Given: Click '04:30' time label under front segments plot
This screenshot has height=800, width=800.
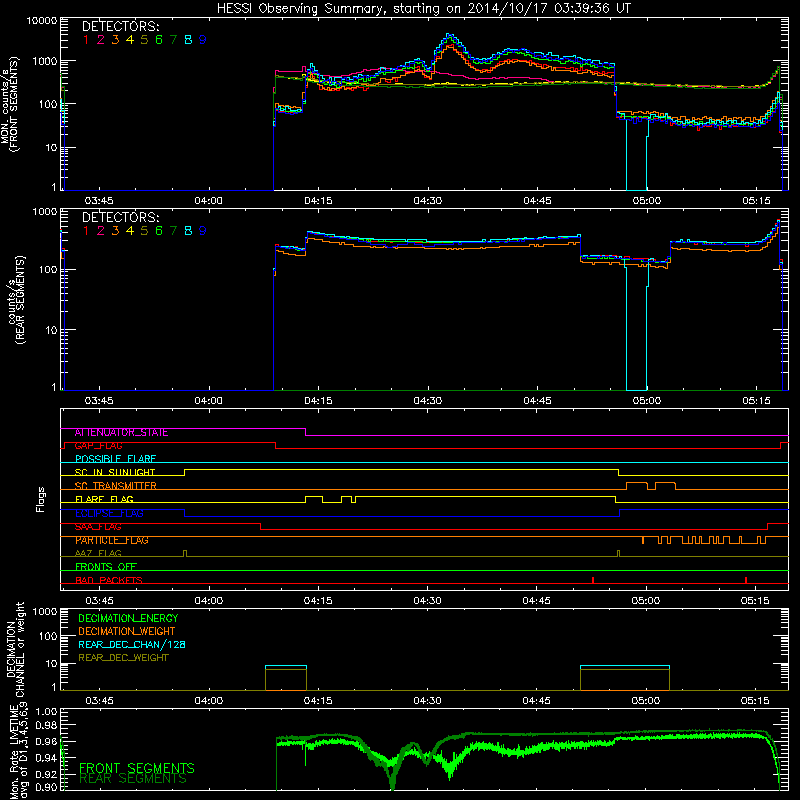Looking at the screenshot, I should pos(428,201).
